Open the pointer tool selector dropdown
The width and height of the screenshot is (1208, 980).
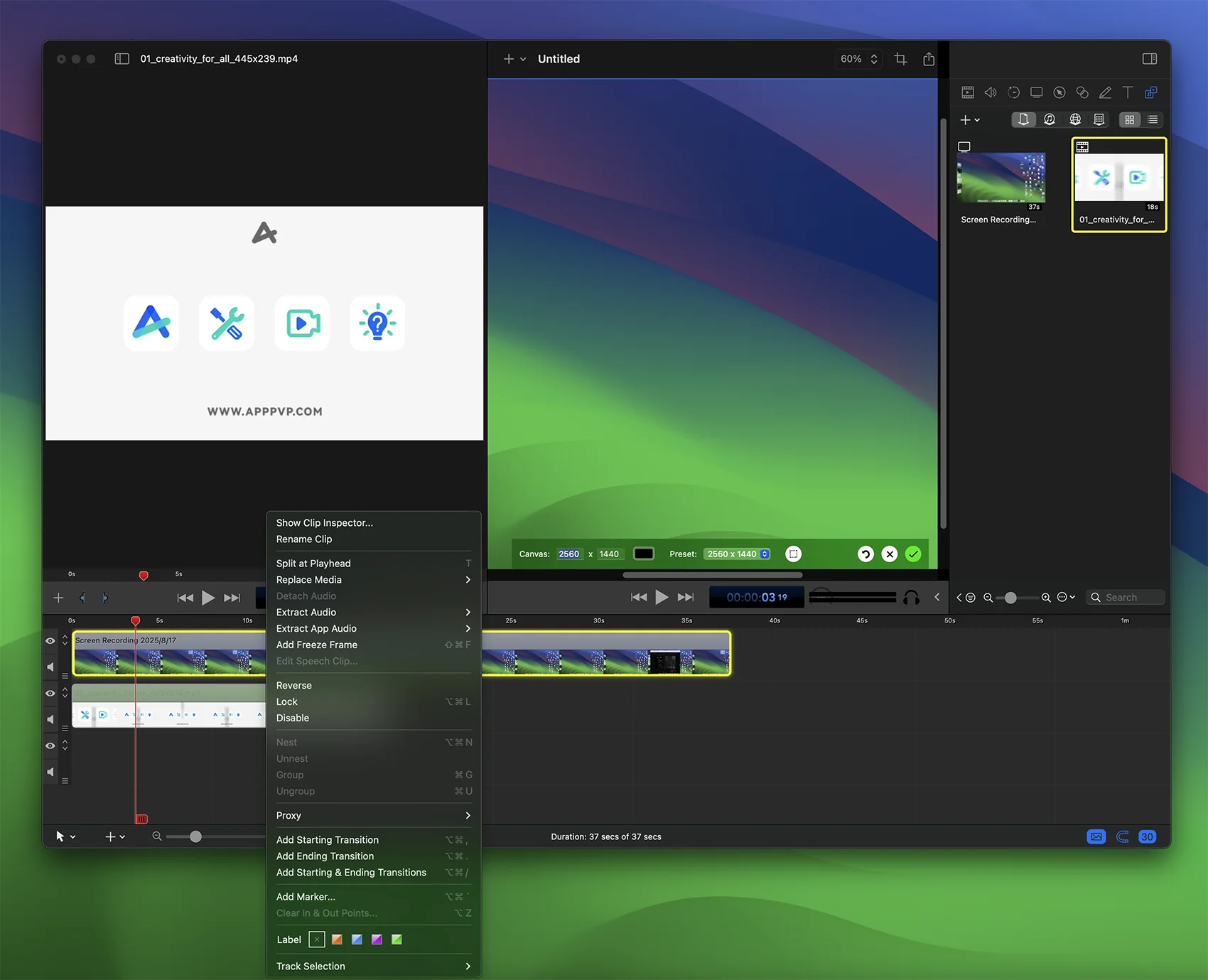coord(65,836)
